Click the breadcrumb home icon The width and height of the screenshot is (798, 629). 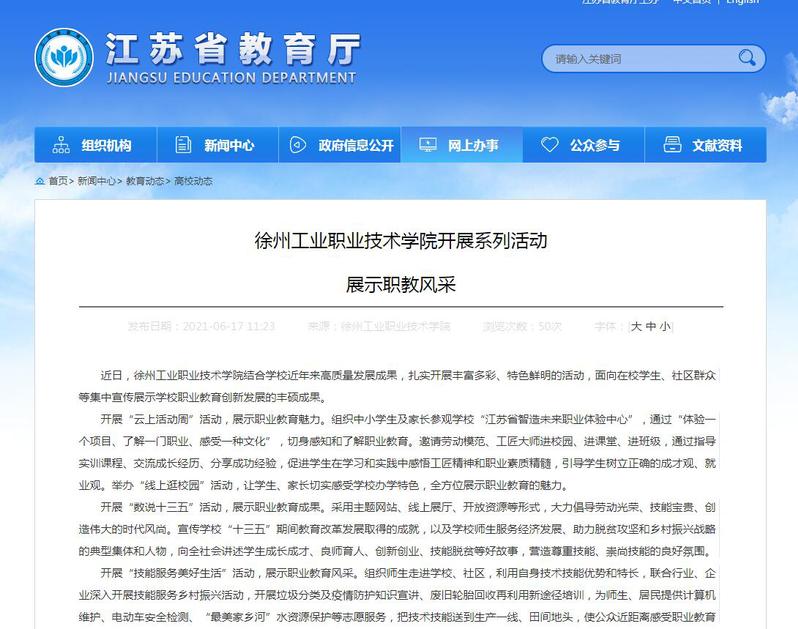click(x=39, y=181)
